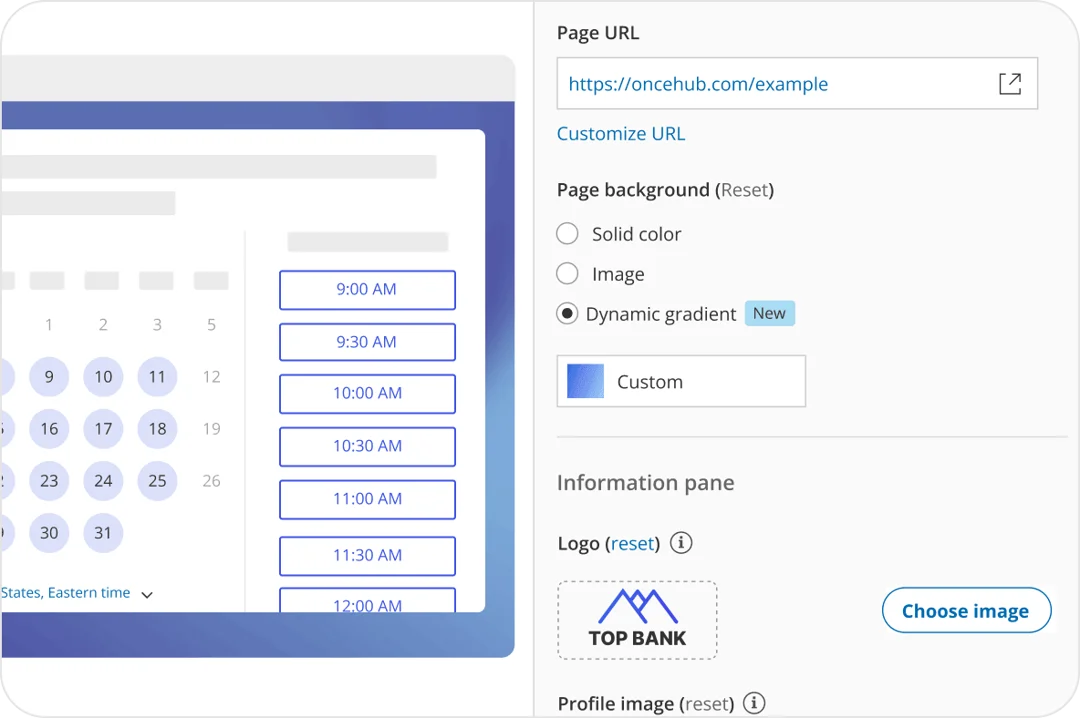Image resolution: width=1080 pixels, height=718 pixels.
Task: Select calendar date 17
Action: (x=103, y=429)
